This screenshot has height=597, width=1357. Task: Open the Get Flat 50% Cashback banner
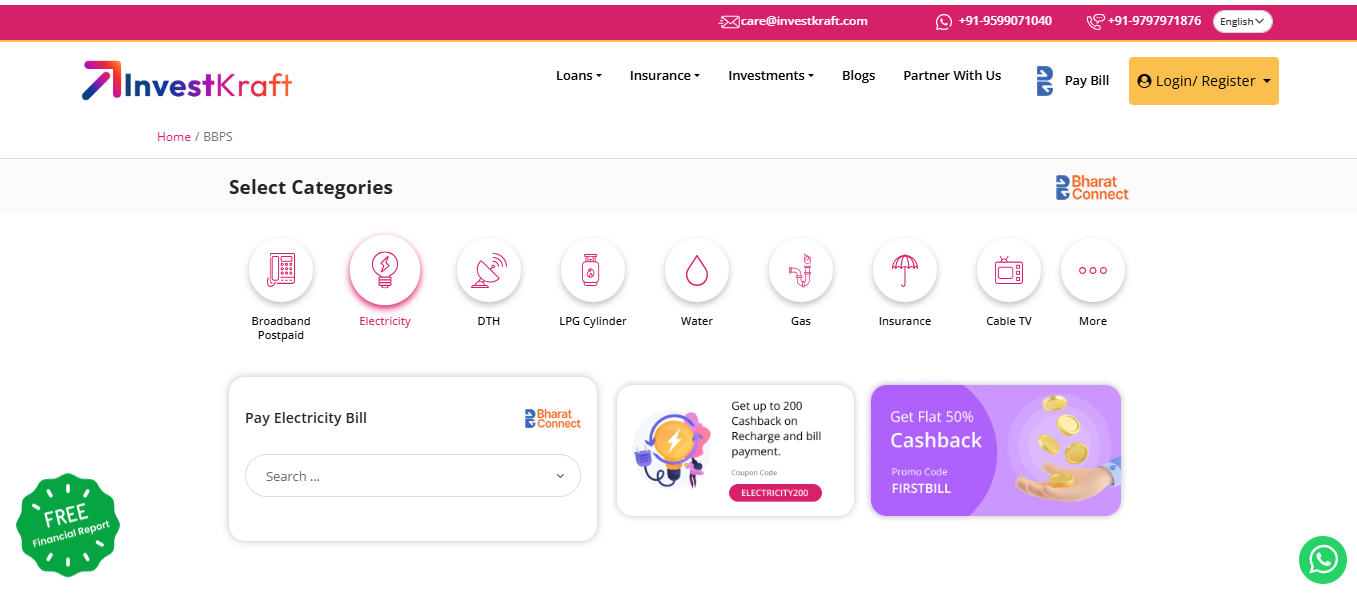[996, 451]
